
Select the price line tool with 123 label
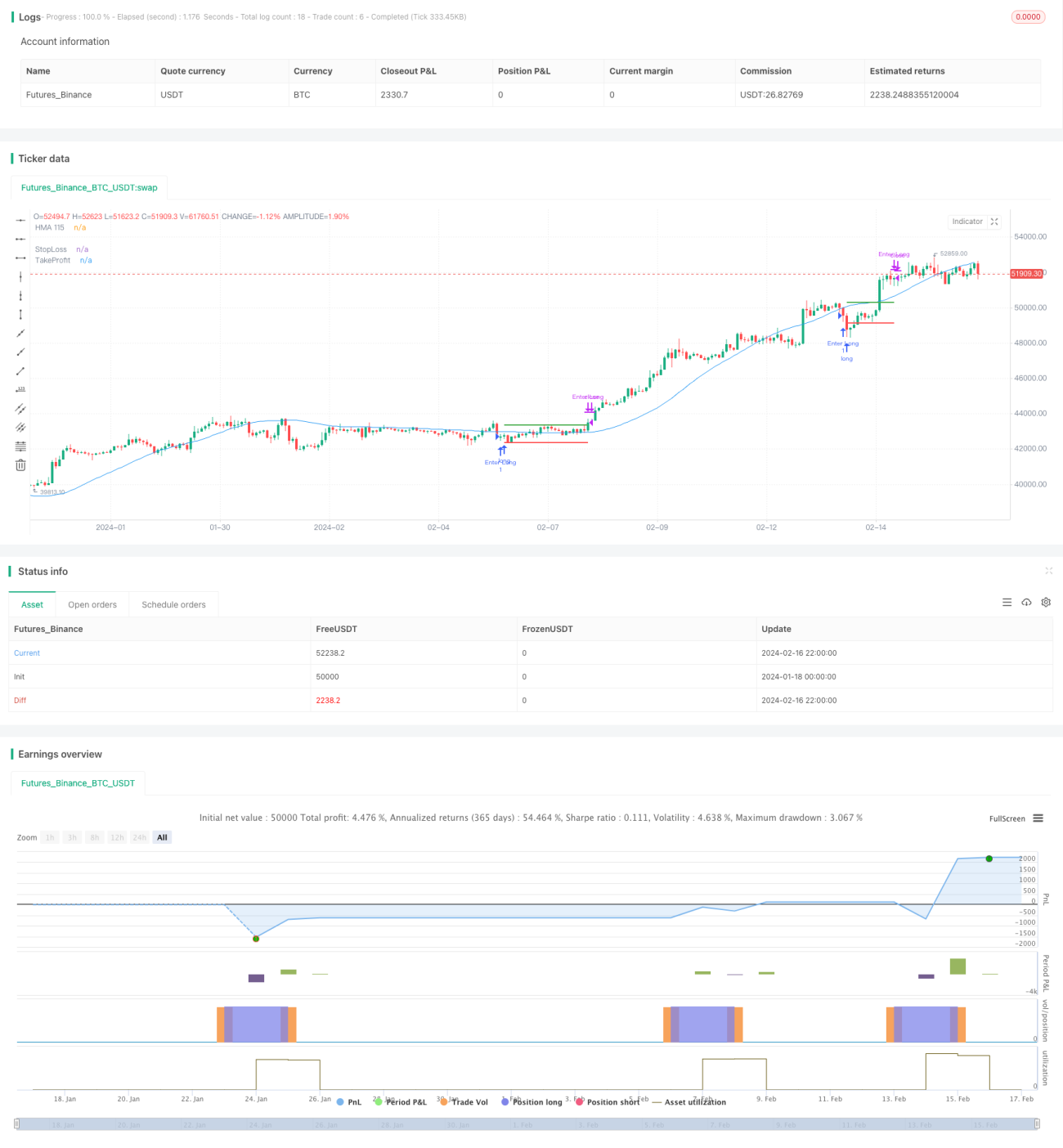20,389
